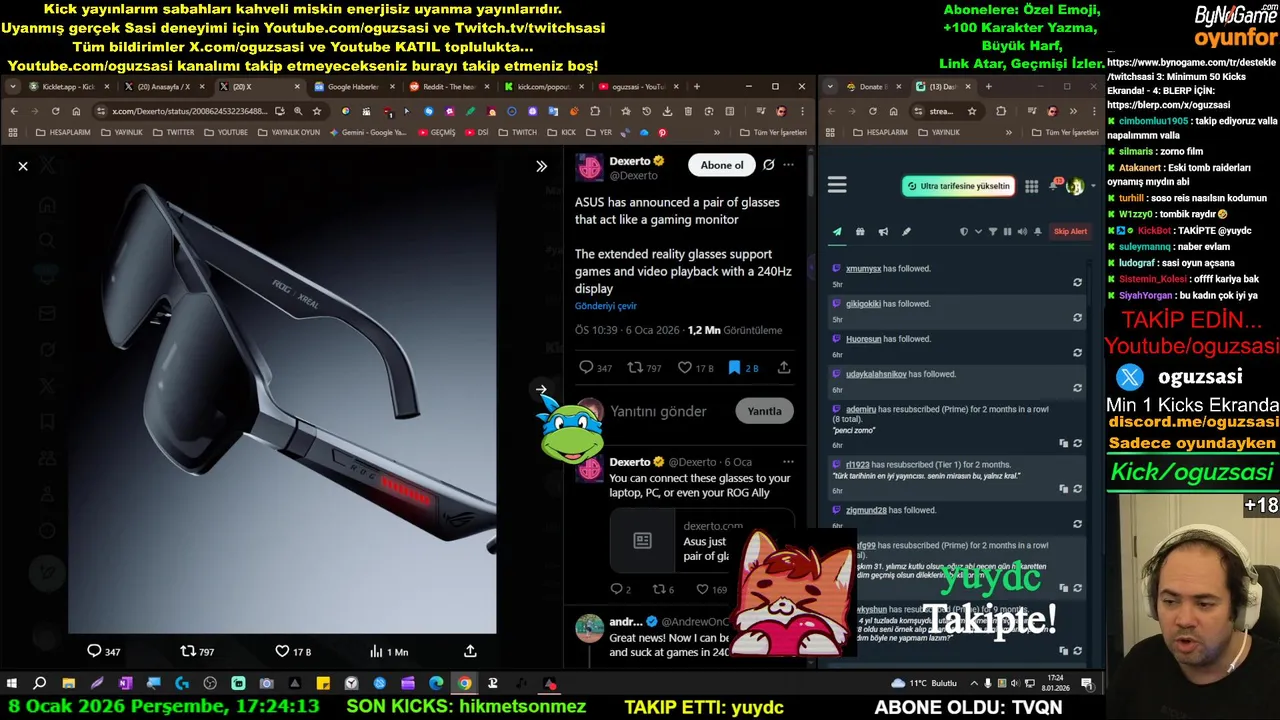
Task: Replay the Huoresun follow alert
Action: [x=1077, y=353]
